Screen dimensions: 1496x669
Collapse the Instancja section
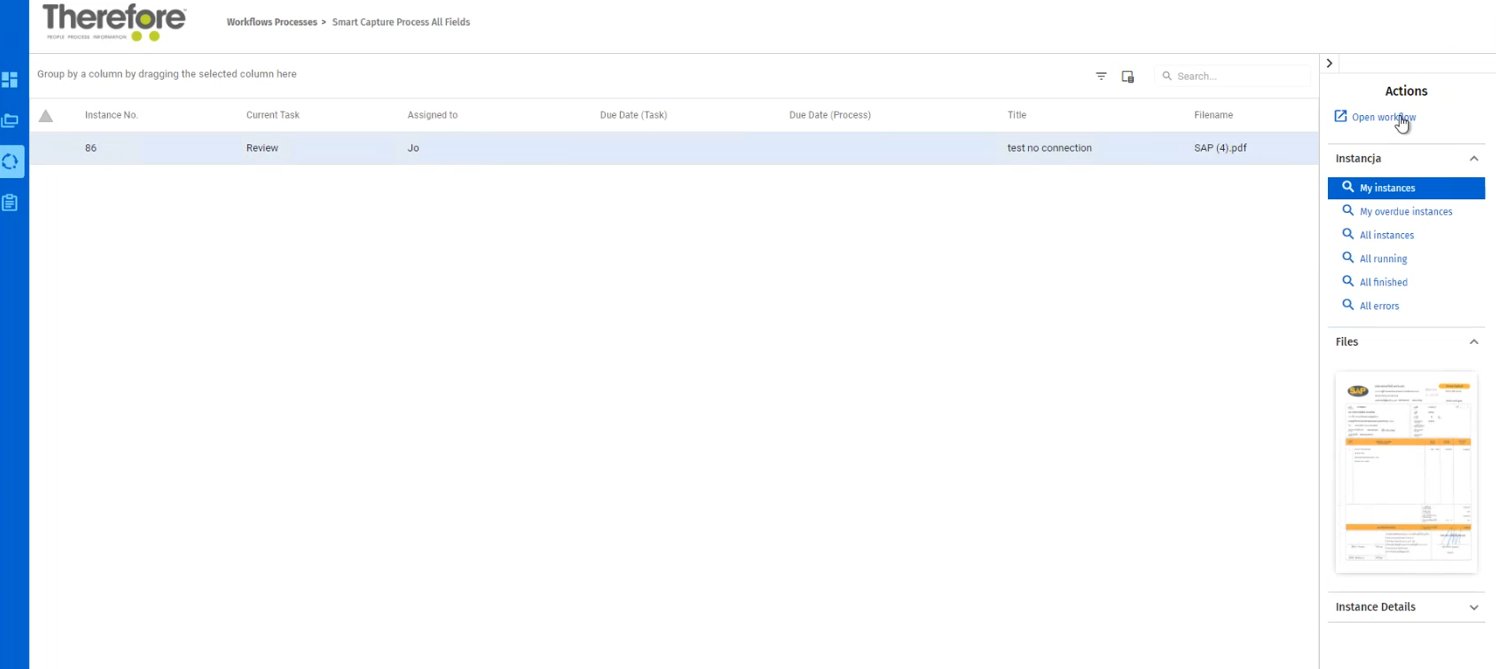click(x=1473, y=159)
